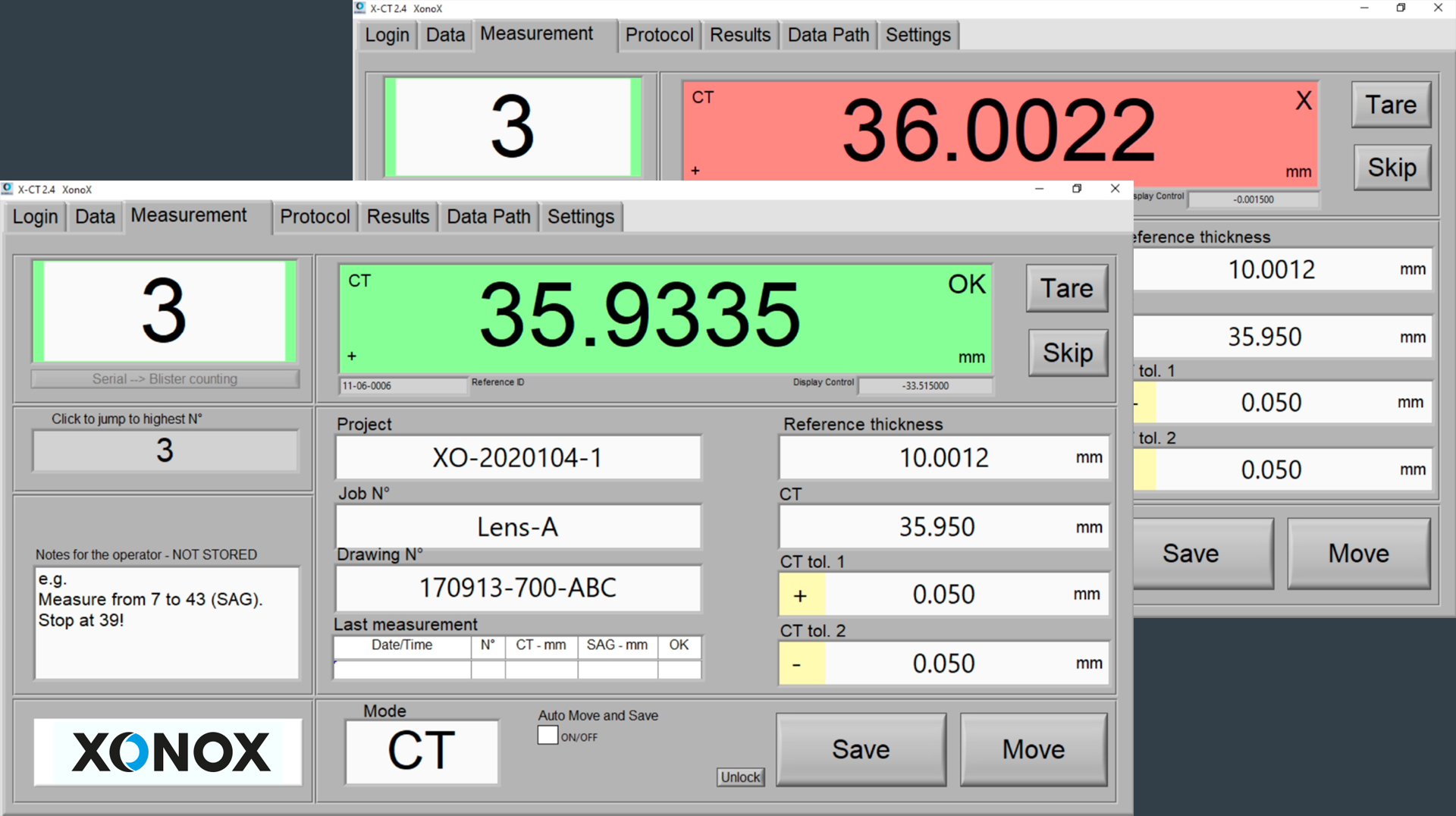Open the Login tab in front window
This screenshot has height=816, width=1456.
point(35,217)
